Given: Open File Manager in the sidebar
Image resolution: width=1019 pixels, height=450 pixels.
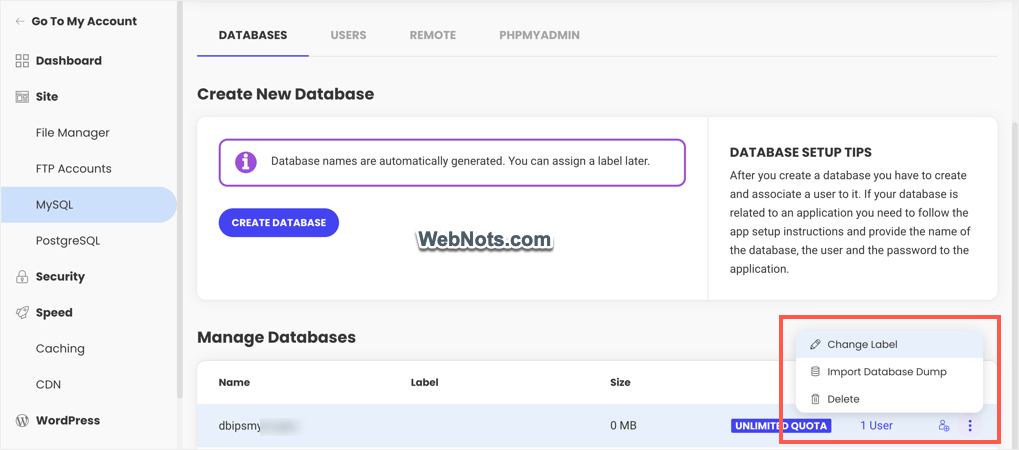Looking at the screenshot, I should [x=72, y=133].
